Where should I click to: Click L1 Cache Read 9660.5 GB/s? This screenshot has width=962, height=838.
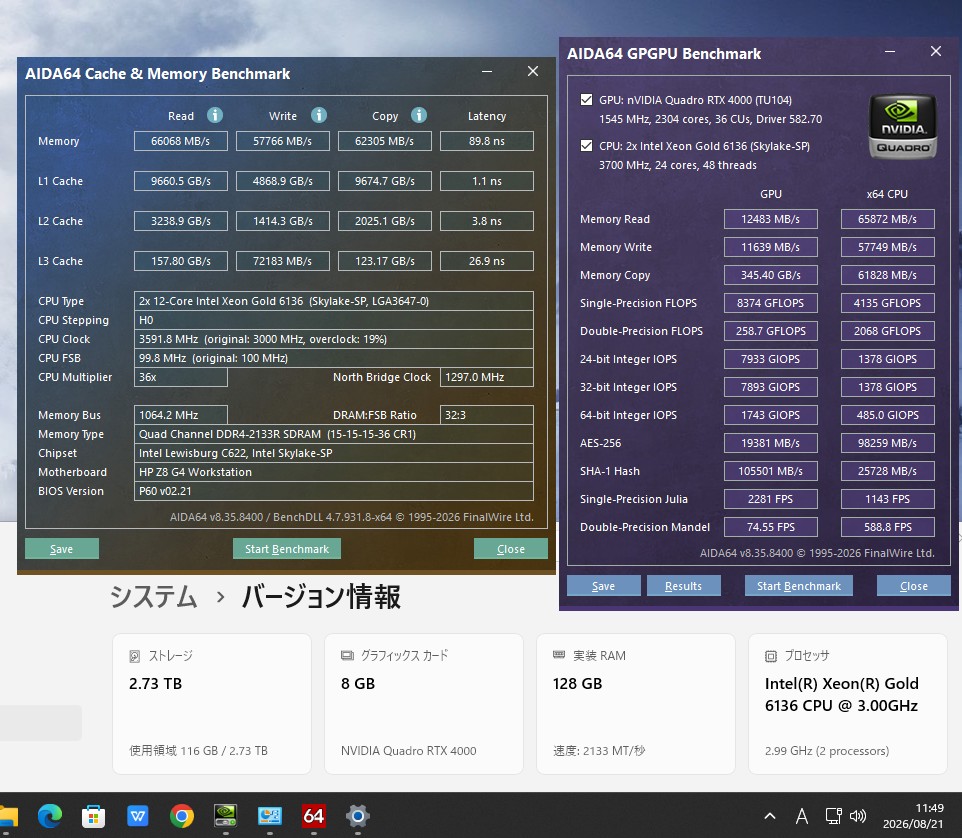point(180,181)
